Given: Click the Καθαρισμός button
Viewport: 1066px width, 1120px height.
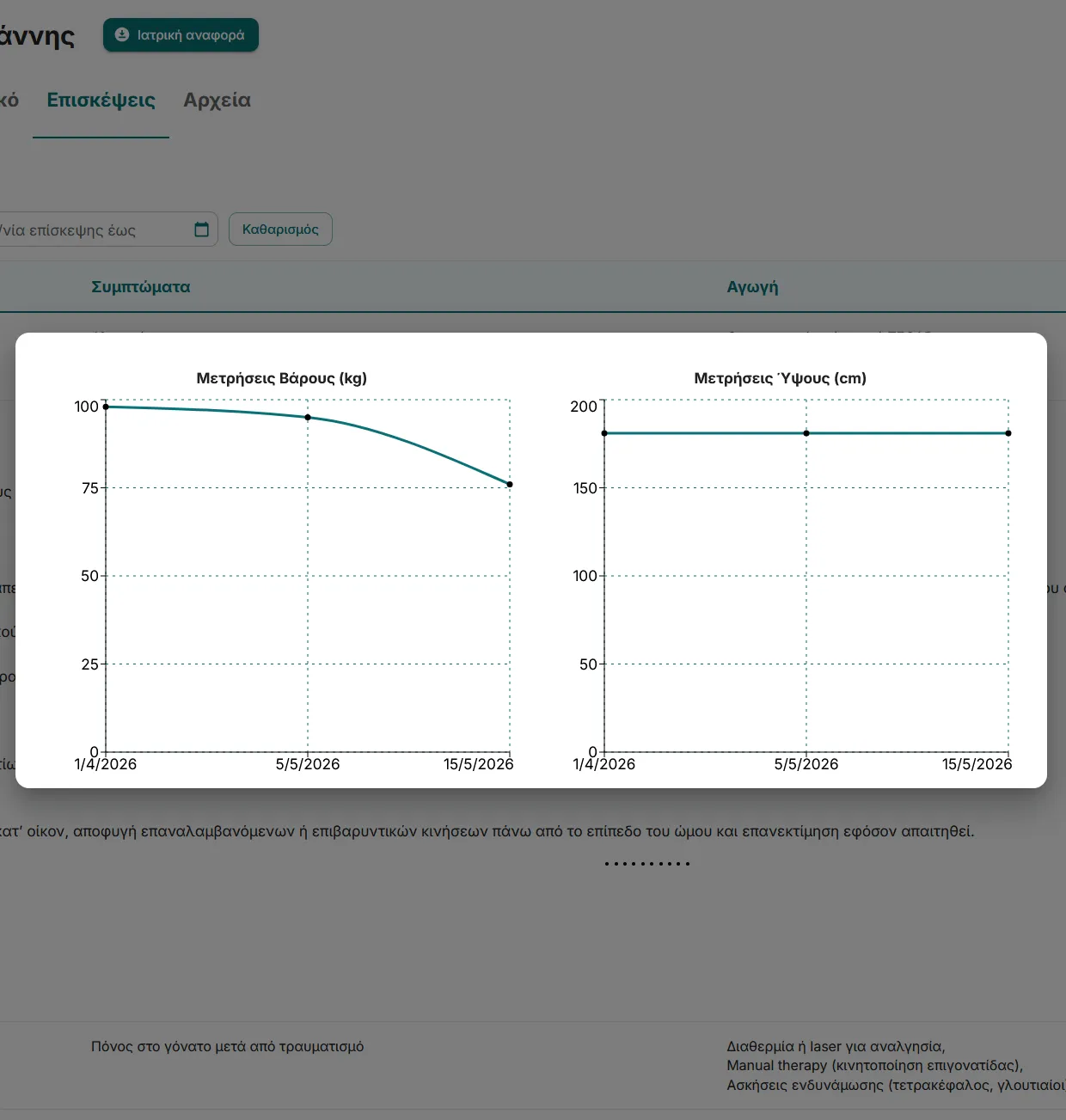Looking at the screenshot, I should pyautogui.click(x=280, y=230).
